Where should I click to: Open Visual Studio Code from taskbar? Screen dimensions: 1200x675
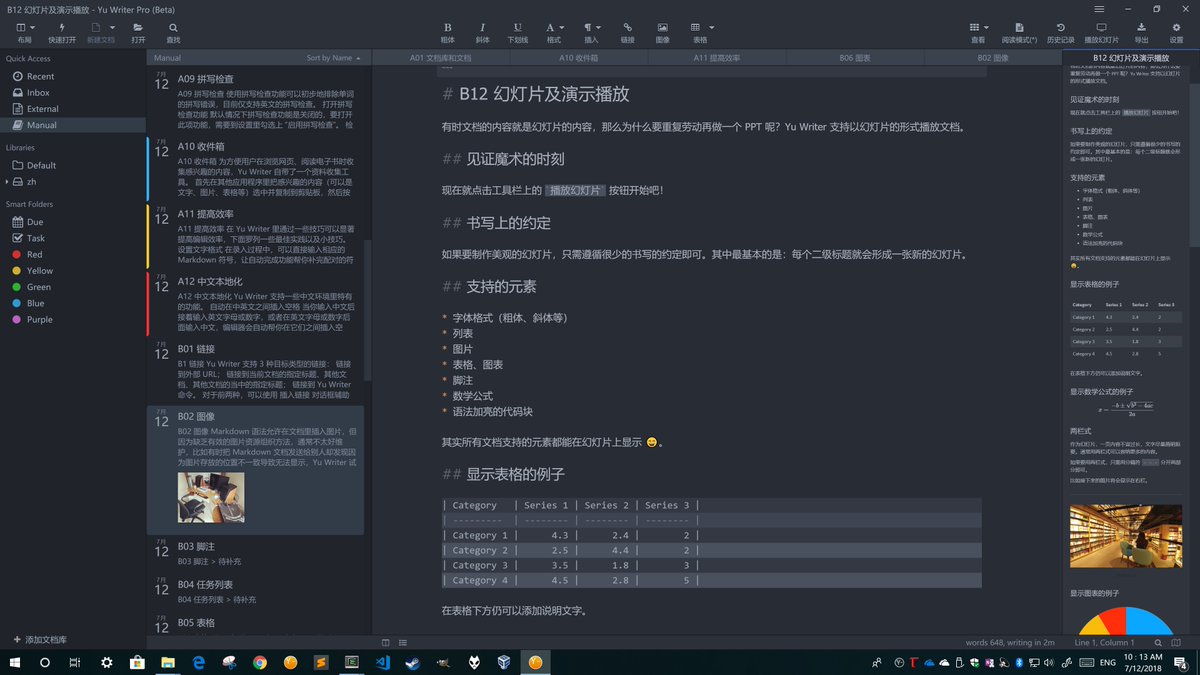[382, 662]
